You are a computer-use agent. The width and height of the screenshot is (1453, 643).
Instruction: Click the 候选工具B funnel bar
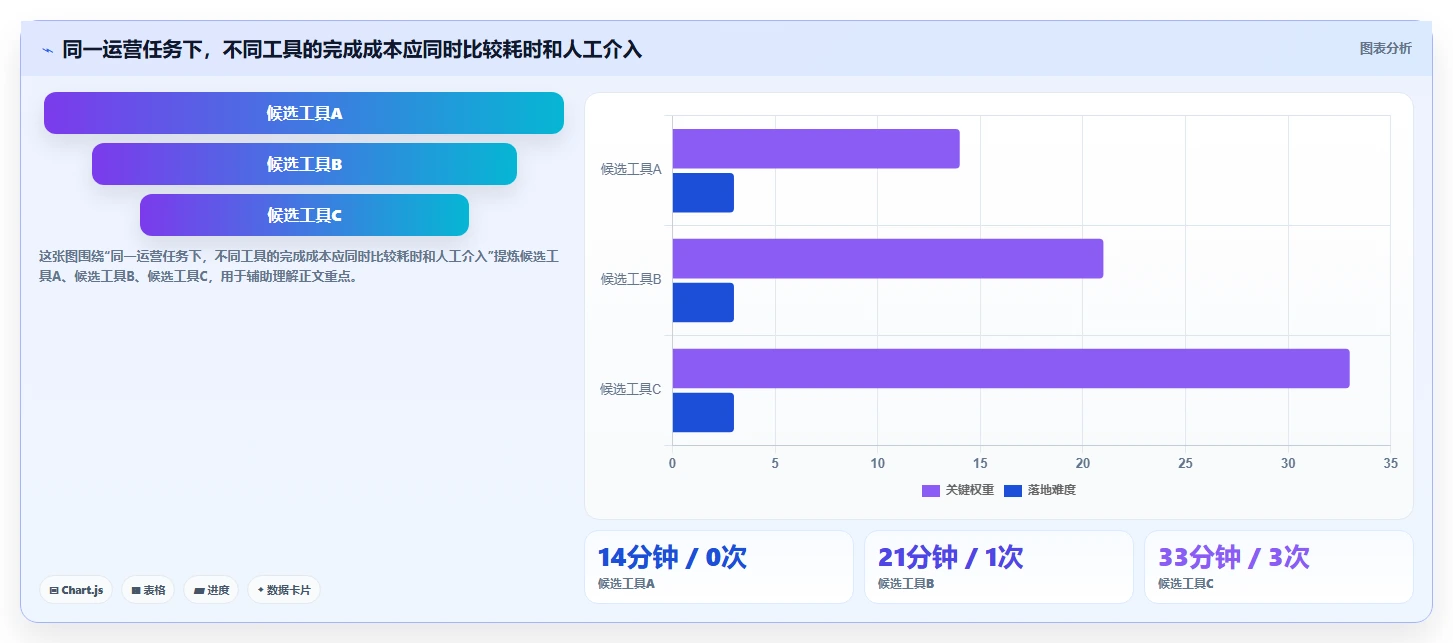(x=304, y=164)
